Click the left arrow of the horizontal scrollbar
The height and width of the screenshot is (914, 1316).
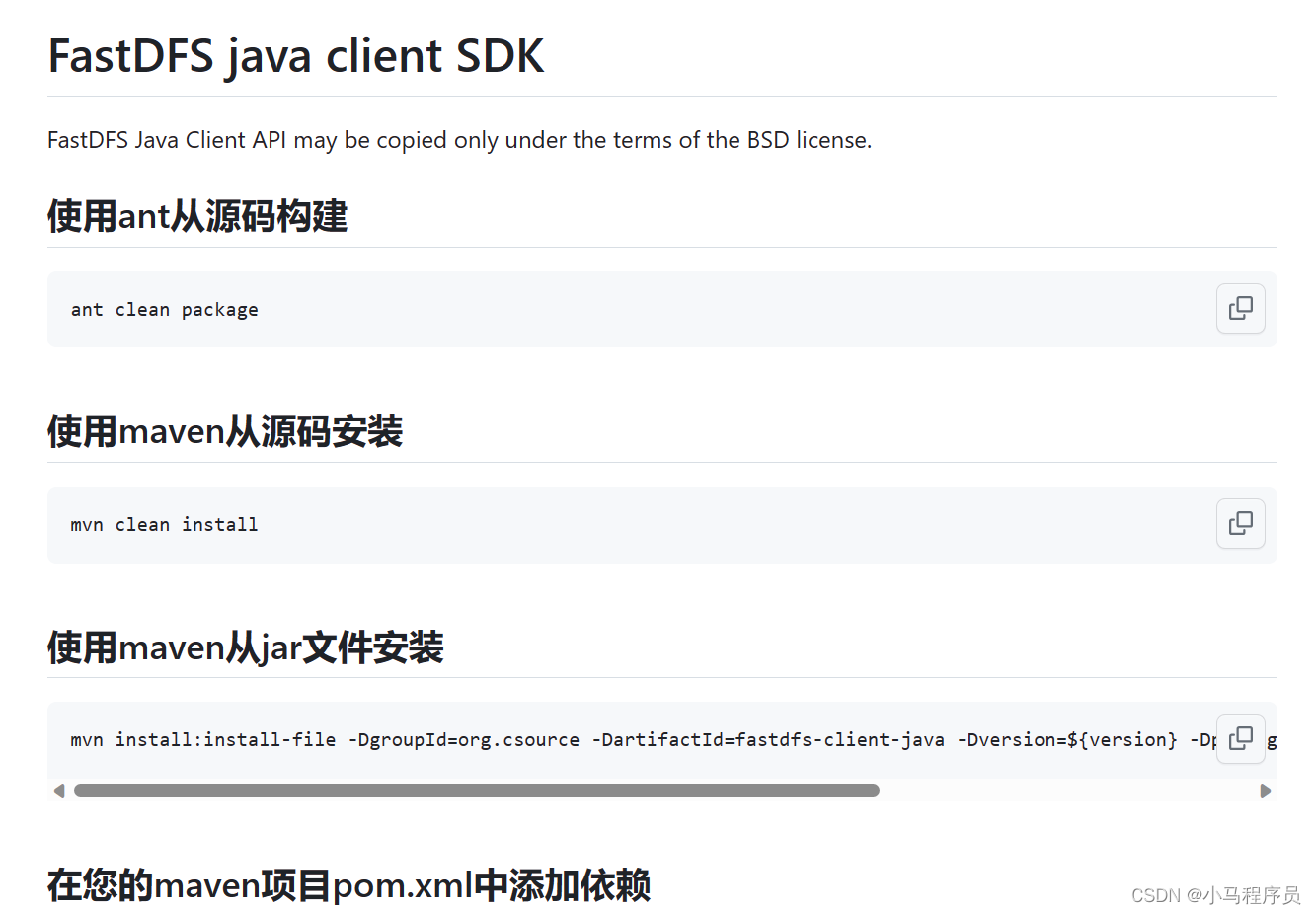pyautogui.click(x=58, y=790)
